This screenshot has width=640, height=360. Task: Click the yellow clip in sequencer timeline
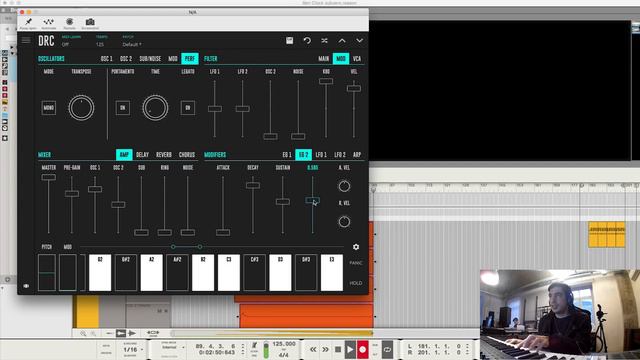(x=607, y=234)
